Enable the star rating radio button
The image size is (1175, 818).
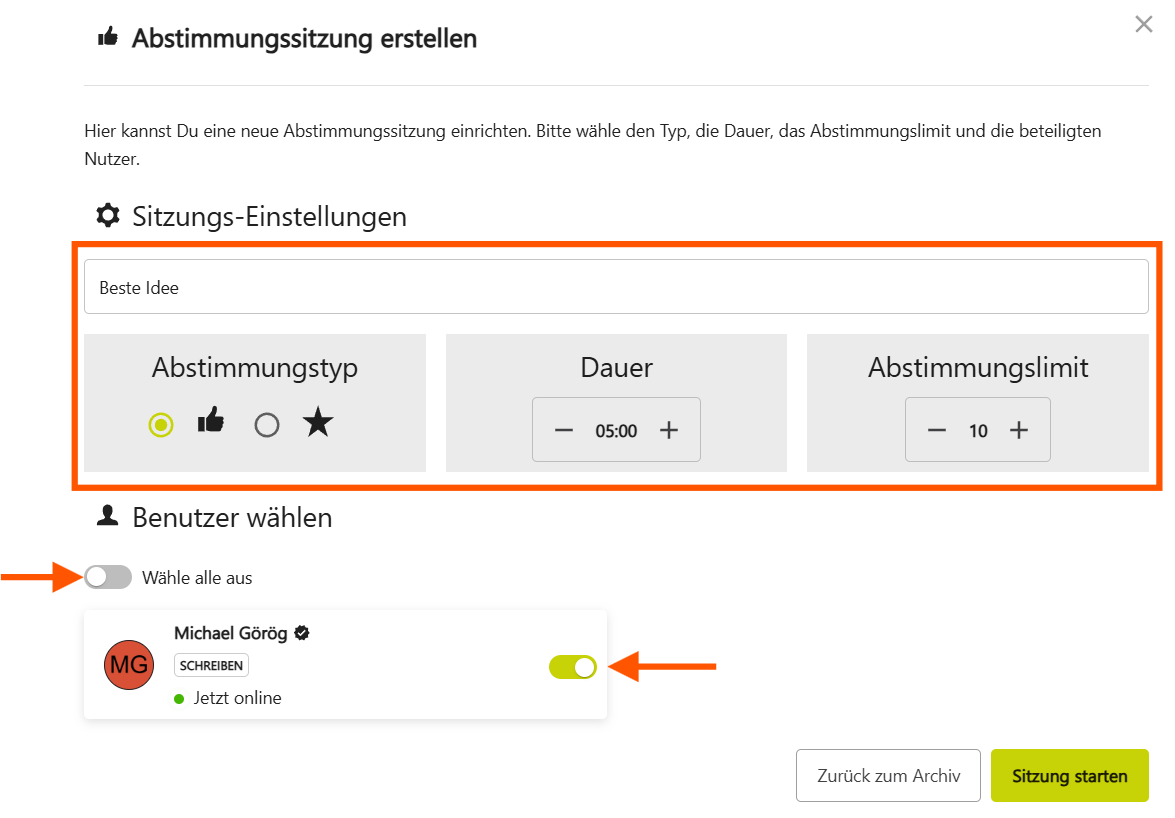266,425
